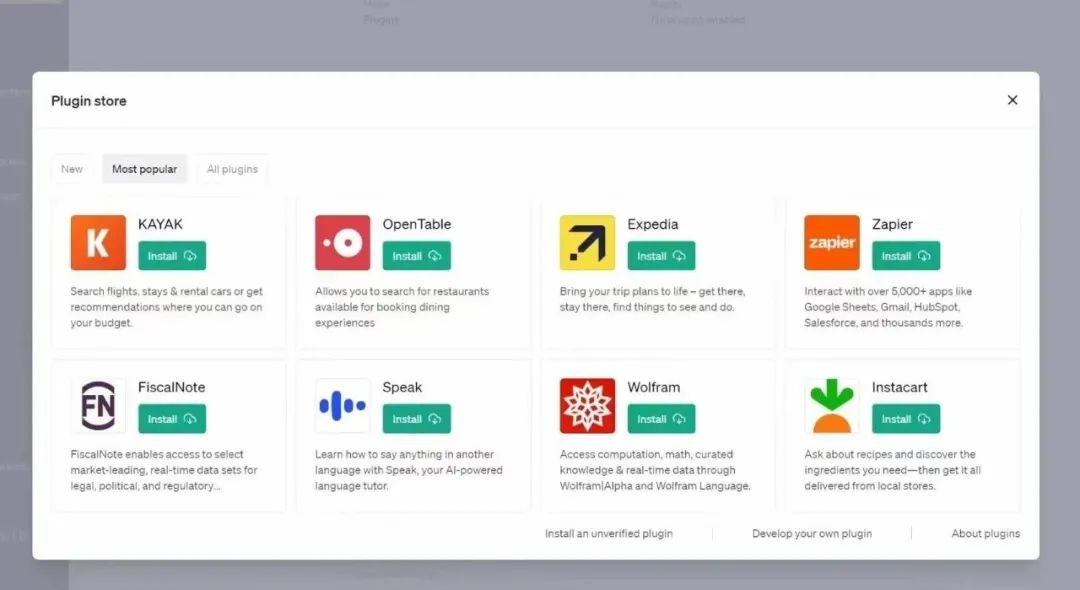Install the KAYAK plugin

(x=172, y=256)
